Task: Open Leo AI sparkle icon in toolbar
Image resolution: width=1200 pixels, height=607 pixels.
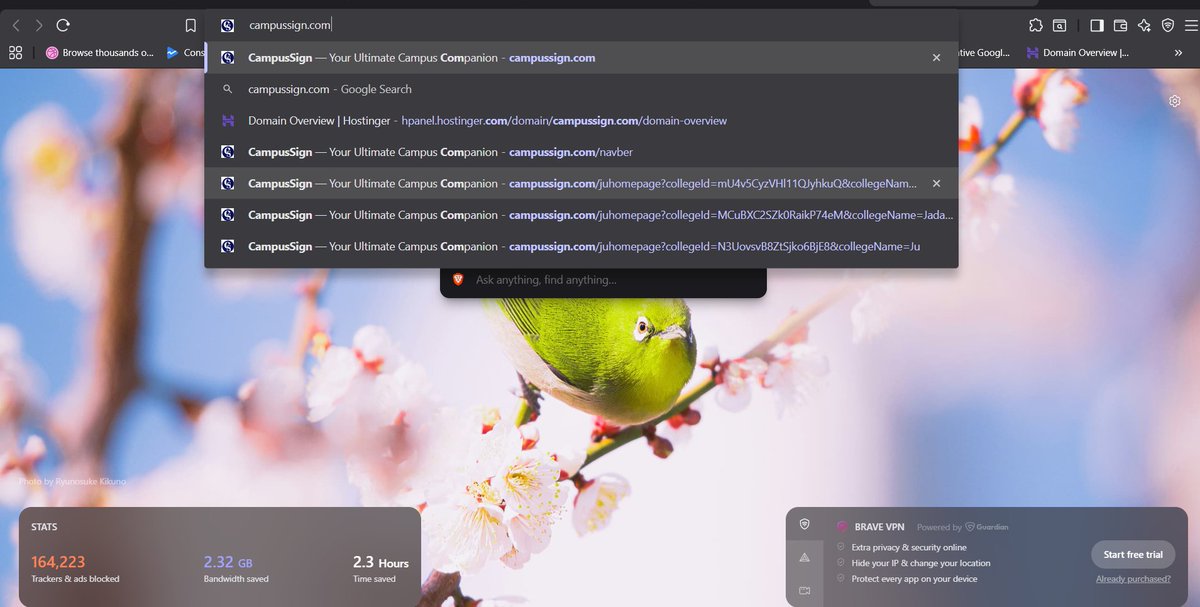Action: (x=1144, y=25)
